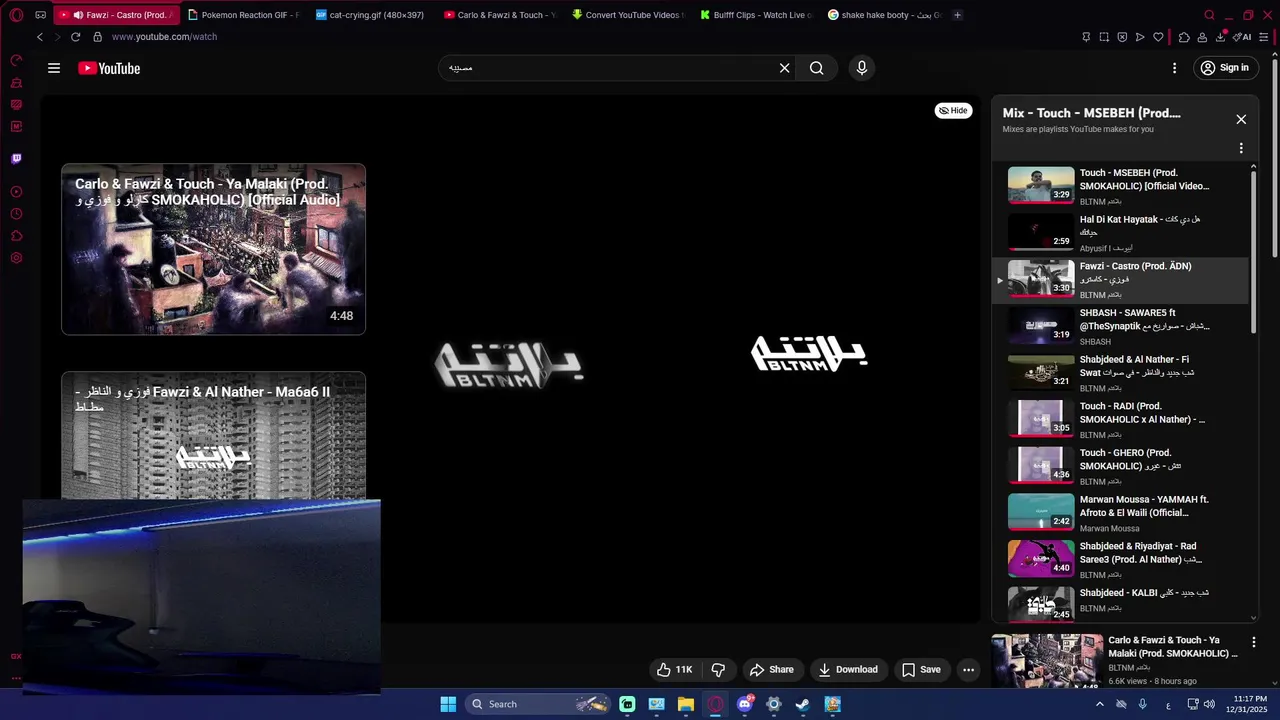Play Shabjdeed - KALBI from mix
Image resolution: width=1280 pixels, height=720 pixels.
[1120, 604]
